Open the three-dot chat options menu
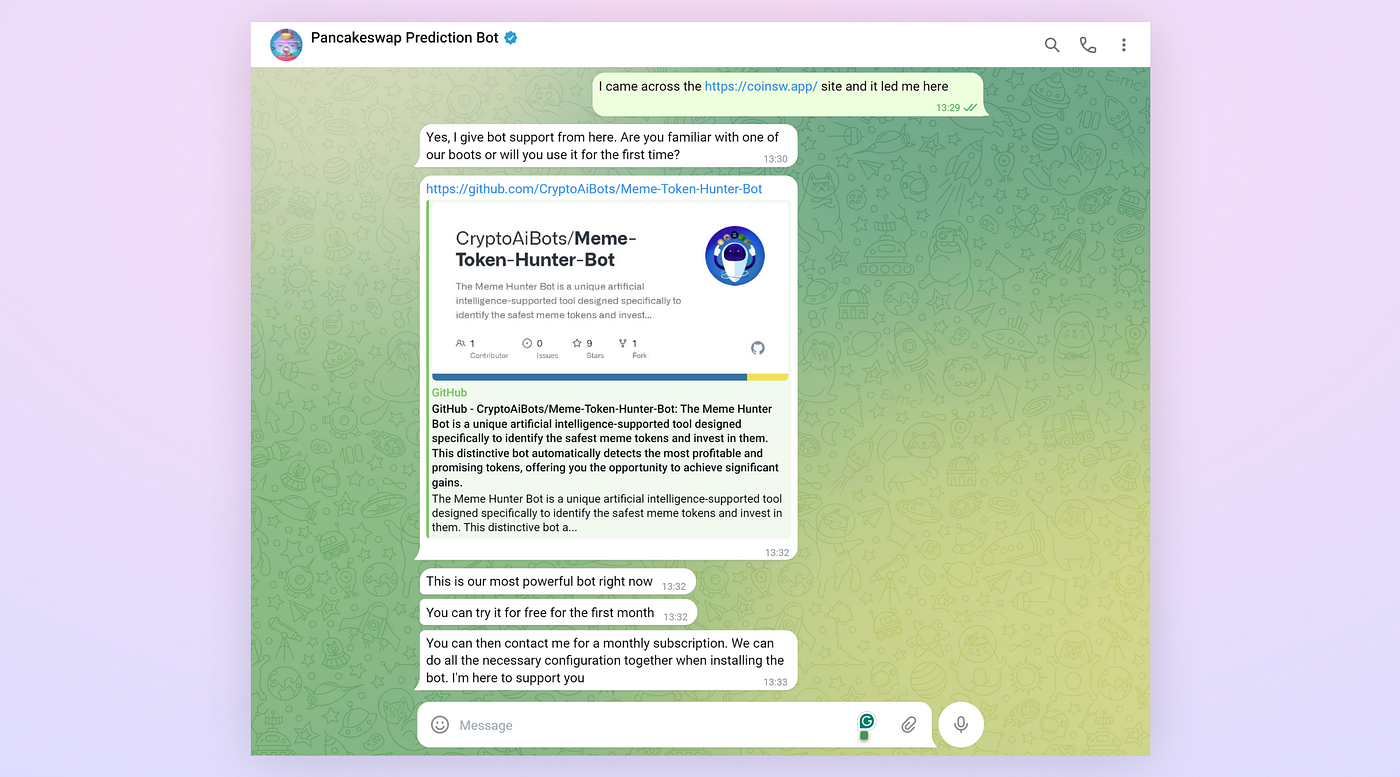Screen dimensions: 1400x777 (x=1124, y=45)
